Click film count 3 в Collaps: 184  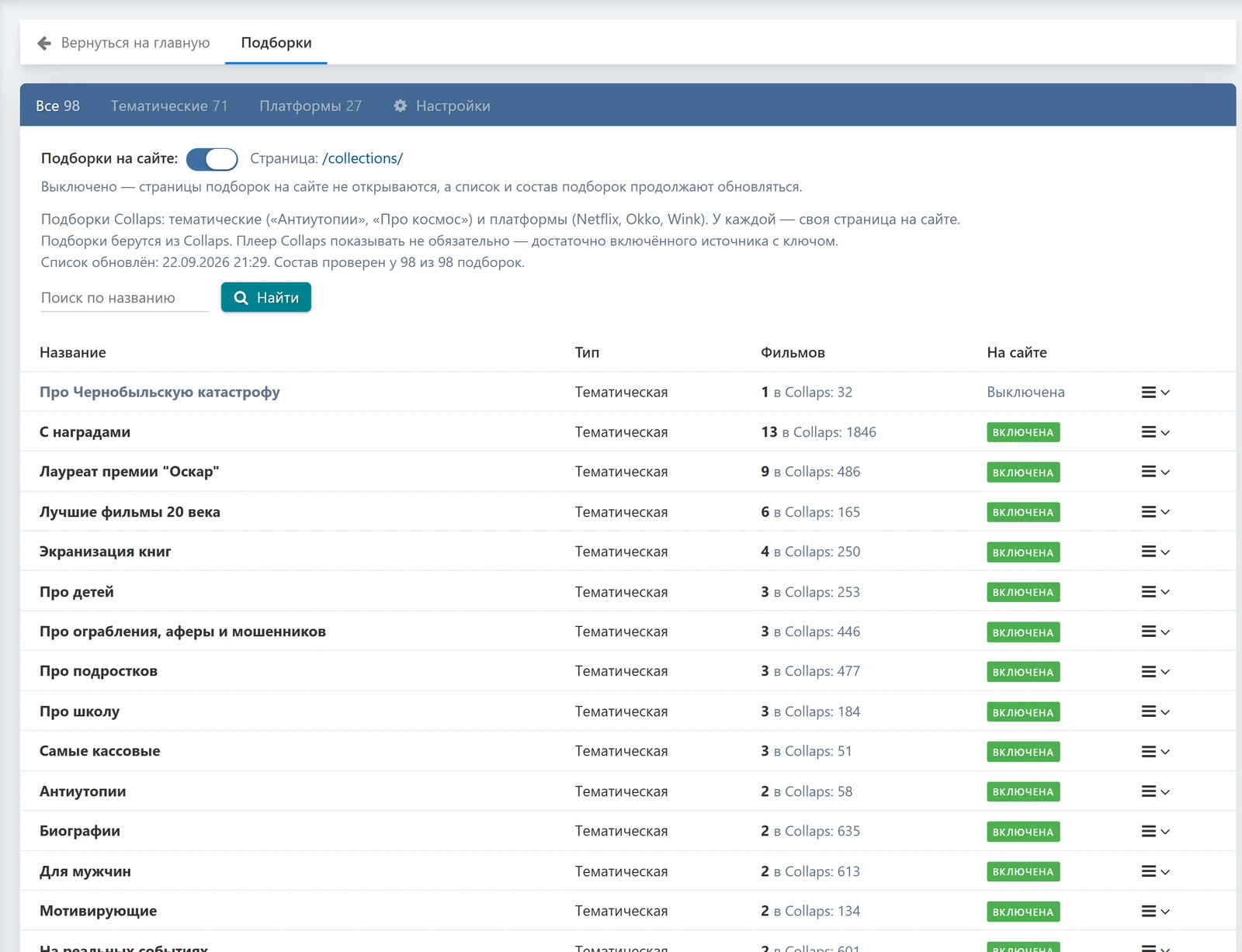click(810, 711)
